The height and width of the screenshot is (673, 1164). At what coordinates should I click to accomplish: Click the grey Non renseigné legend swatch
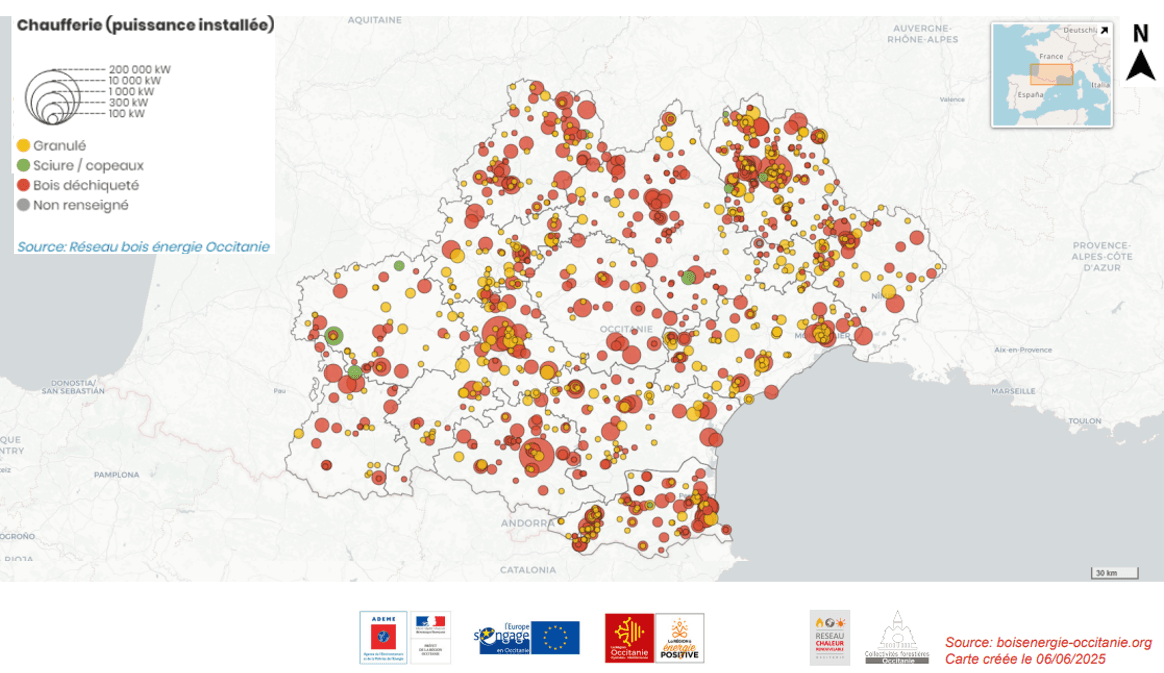point(23,205)
